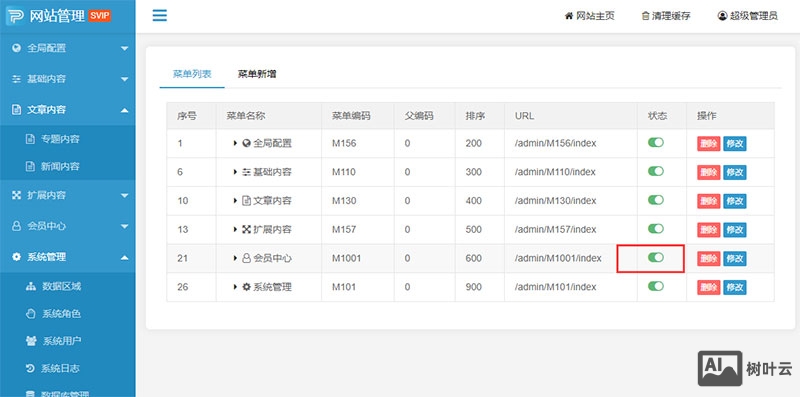
Task: Expand sidebar 会员中心 dropdown caret
Action: click(124, 227)
